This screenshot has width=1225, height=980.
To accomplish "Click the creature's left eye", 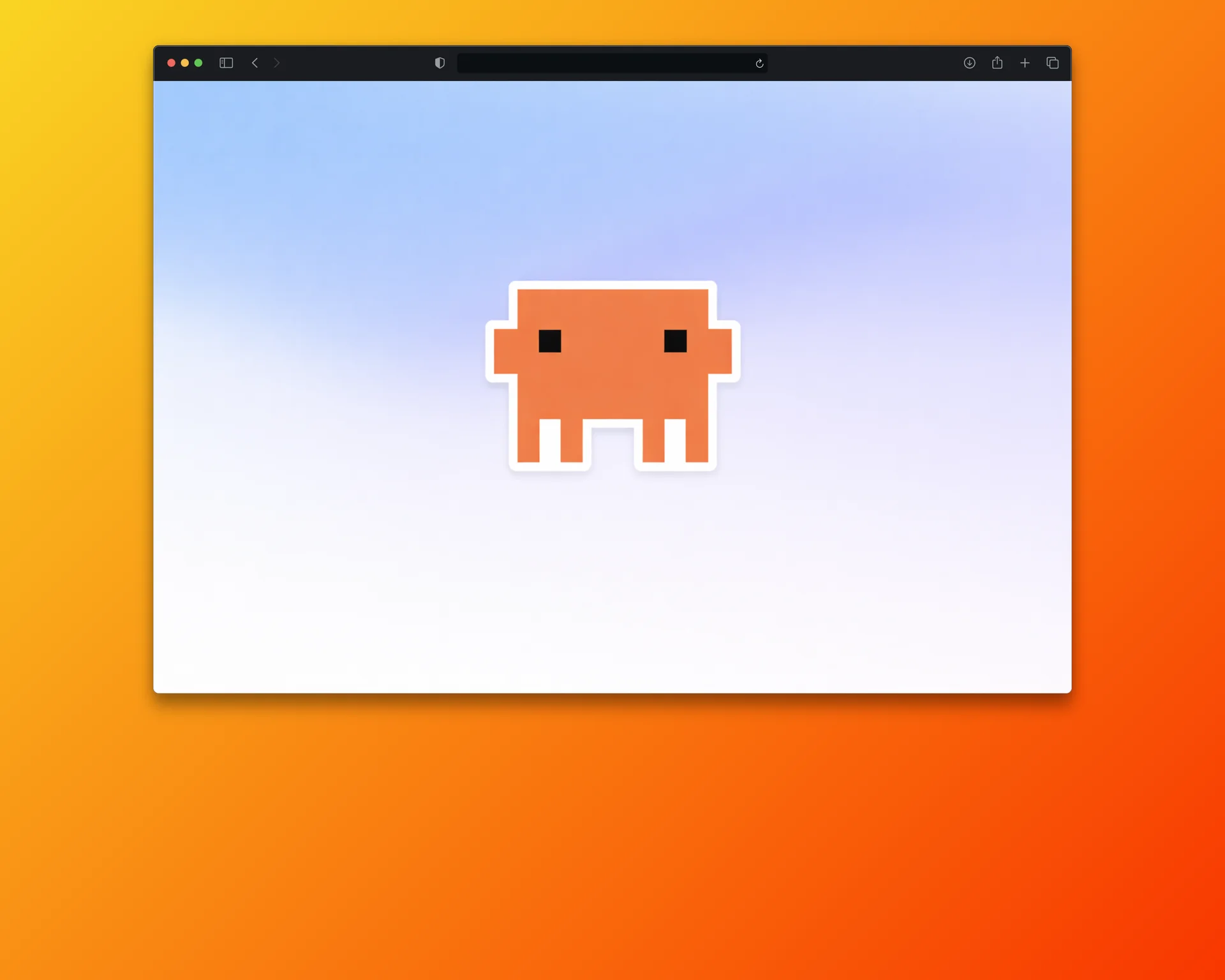I will 549,342.
